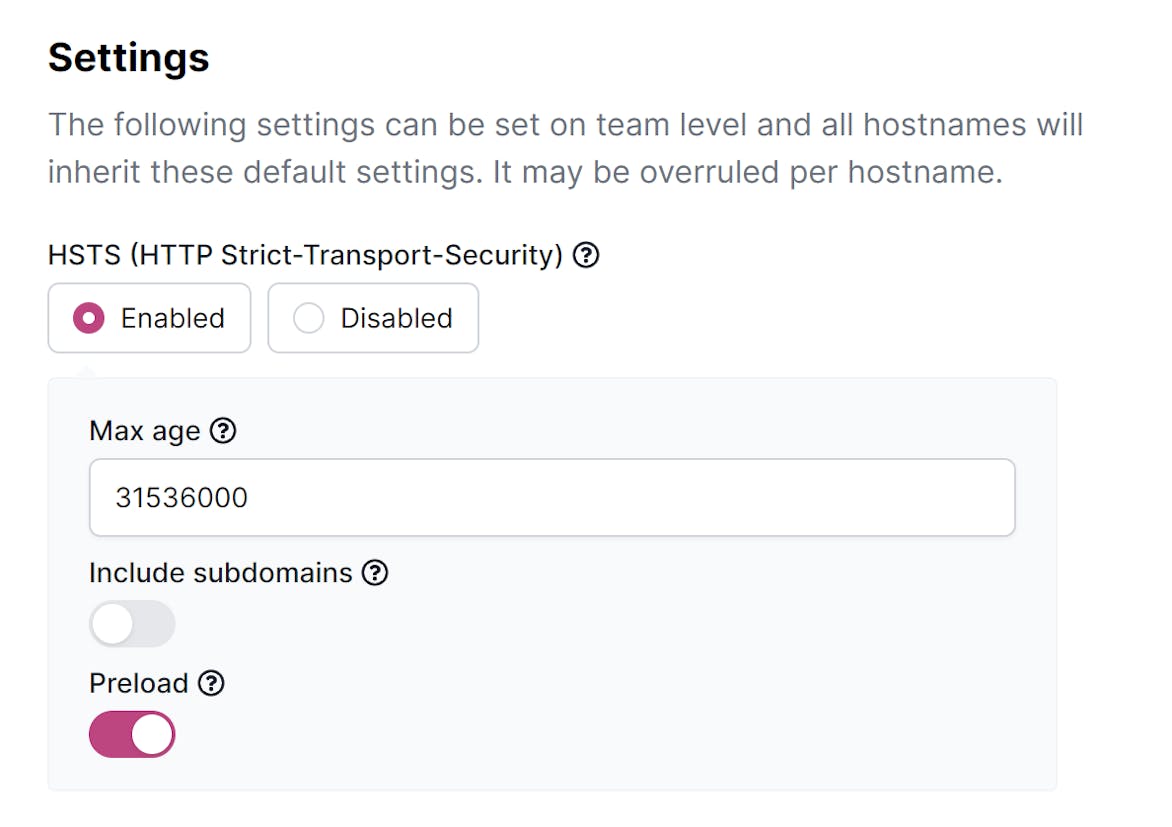
Task: Click the Include subdomains question mark icon
Action: 375,573
